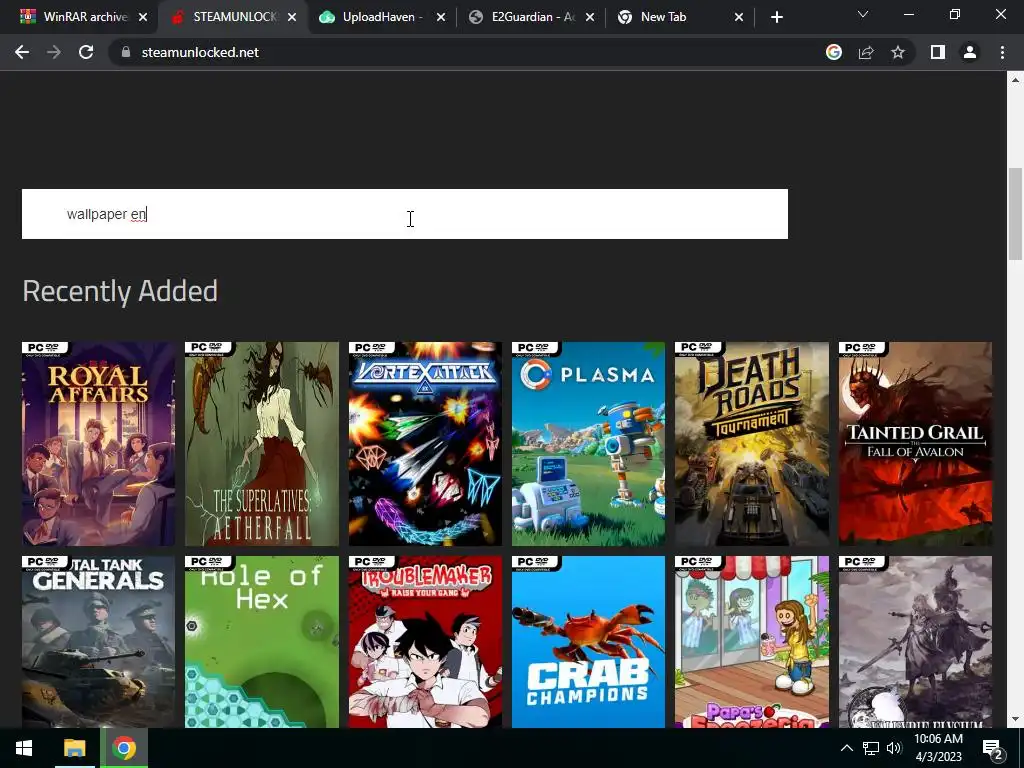Screen dimensions: 1024x768
Task: Switch to STEAMUNLOCKED tab
Action: click(x=232, y=17)
